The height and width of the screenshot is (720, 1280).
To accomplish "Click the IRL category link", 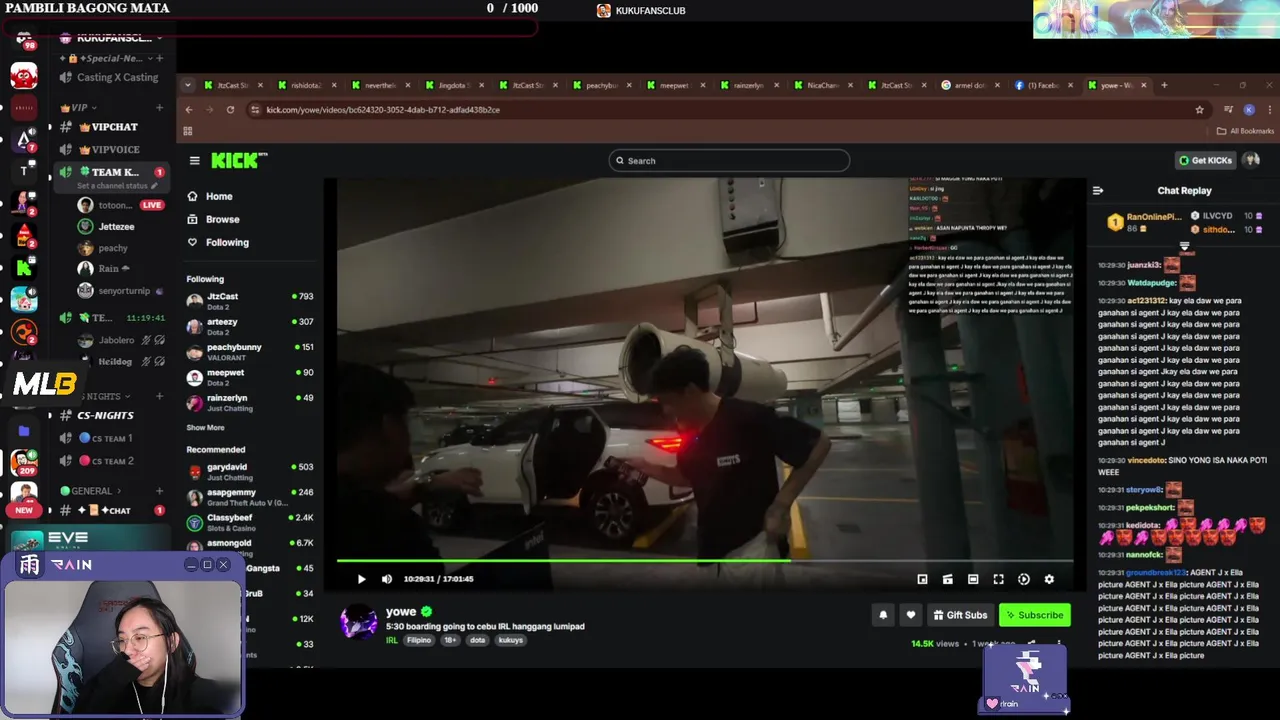I will pyautogui.click(x=392, y=640).
